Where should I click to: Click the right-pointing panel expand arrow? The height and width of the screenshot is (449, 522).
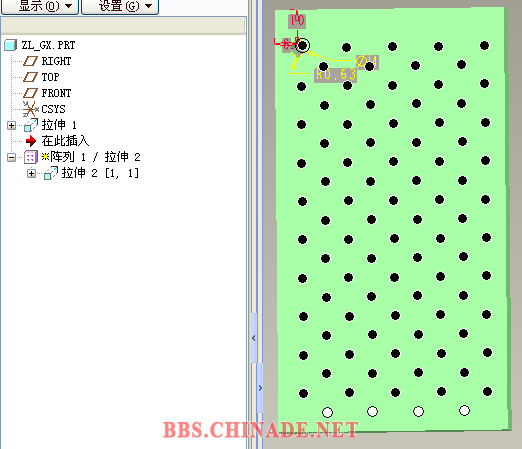[x=260, y=388]
